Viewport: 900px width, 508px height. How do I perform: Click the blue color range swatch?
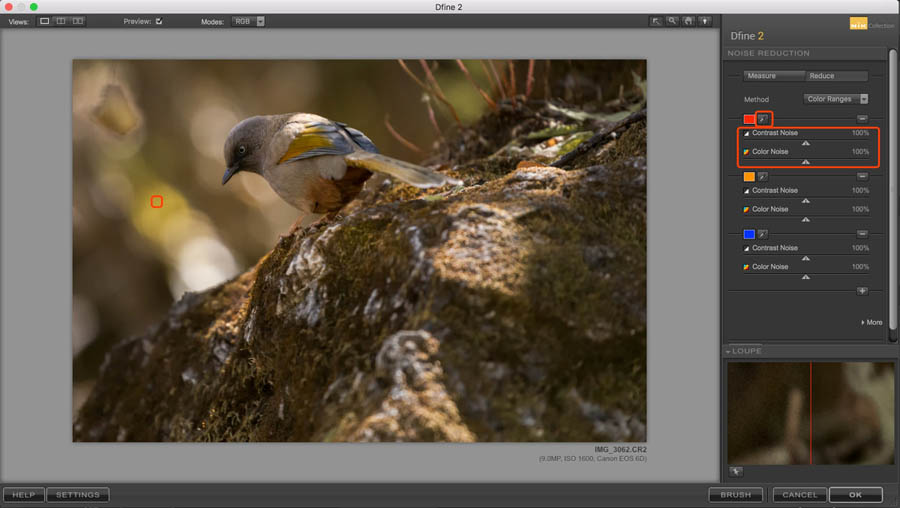click(749, 234)
